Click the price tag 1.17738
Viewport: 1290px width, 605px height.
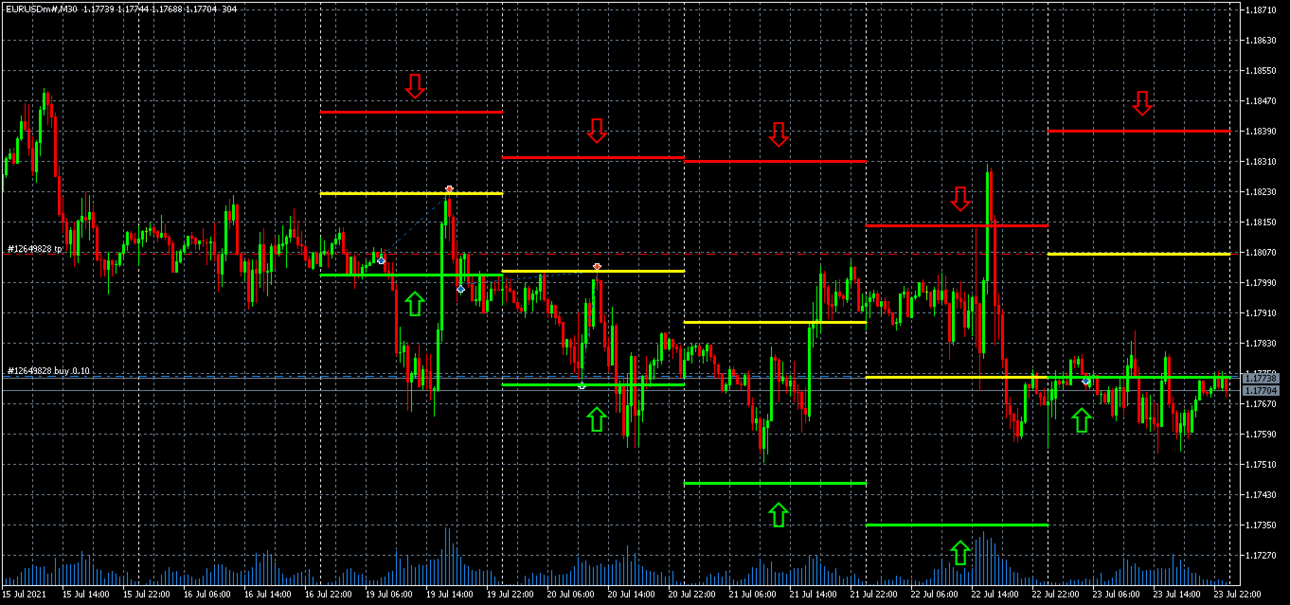click(1260, 379)
